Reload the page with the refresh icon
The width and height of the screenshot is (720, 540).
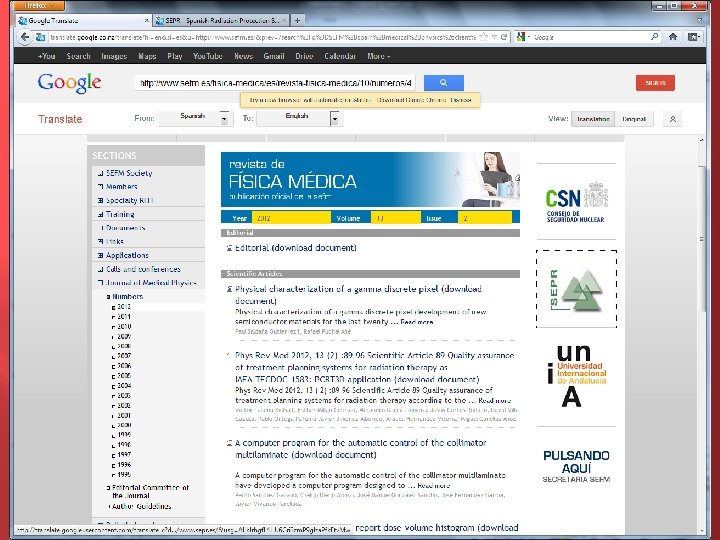point(504,37)
